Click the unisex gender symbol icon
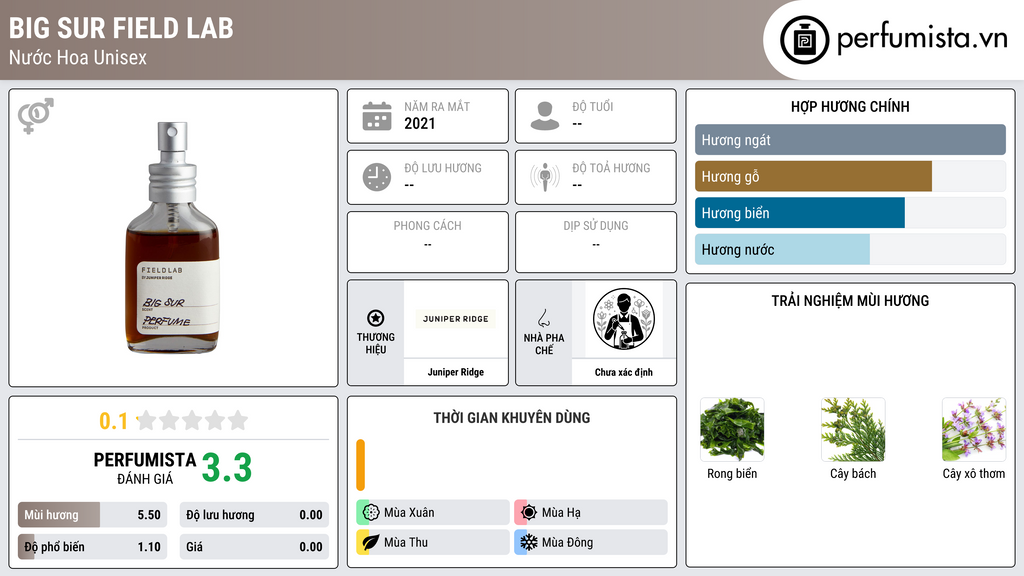This screenshot has width=1024, height=576. 36,116
